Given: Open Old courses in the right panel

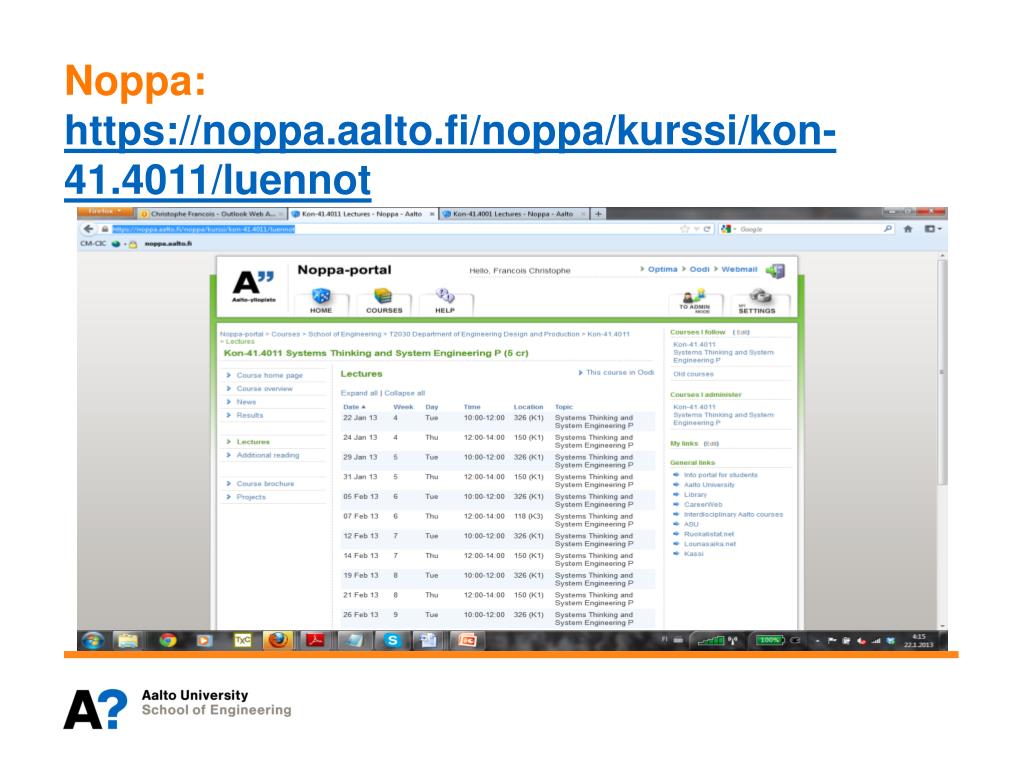Looking at the screenshot, I should pyautogui.click(x=694, y=374).
